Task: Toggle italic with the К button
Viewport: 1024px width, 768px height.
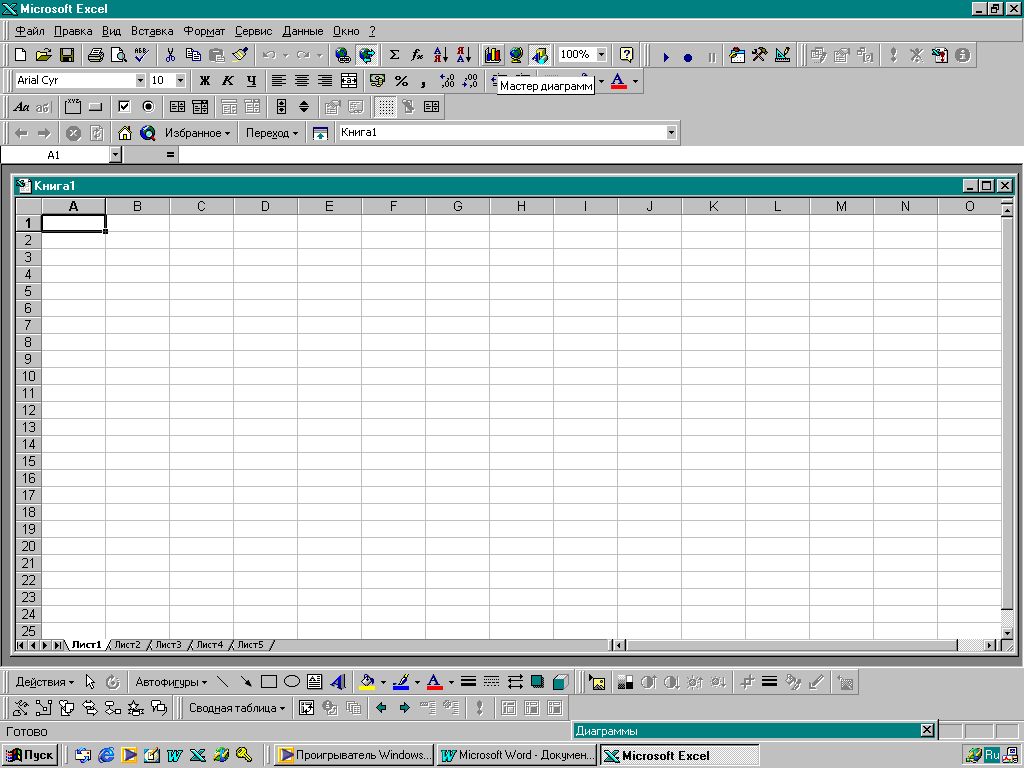Action: pyautogui.click(x=227, y=81)
